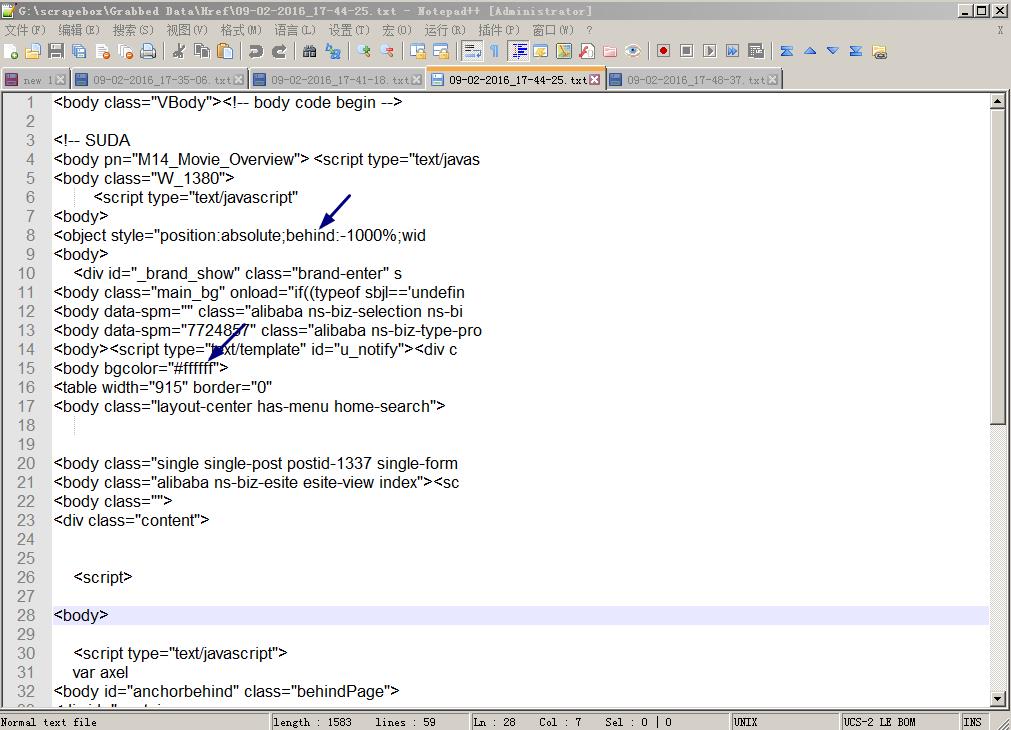
Task: Toggle INS mode in status bar
Action: tap(972, 722)
